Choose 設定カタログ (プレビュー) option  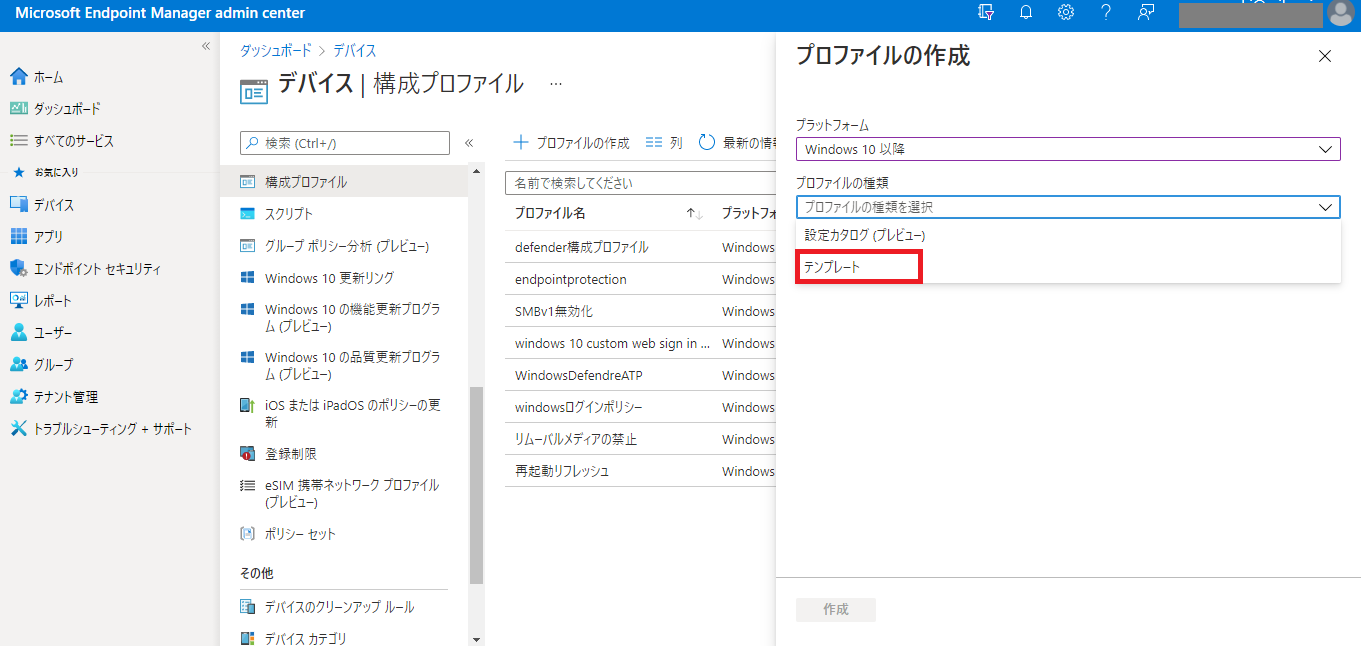1068,236
